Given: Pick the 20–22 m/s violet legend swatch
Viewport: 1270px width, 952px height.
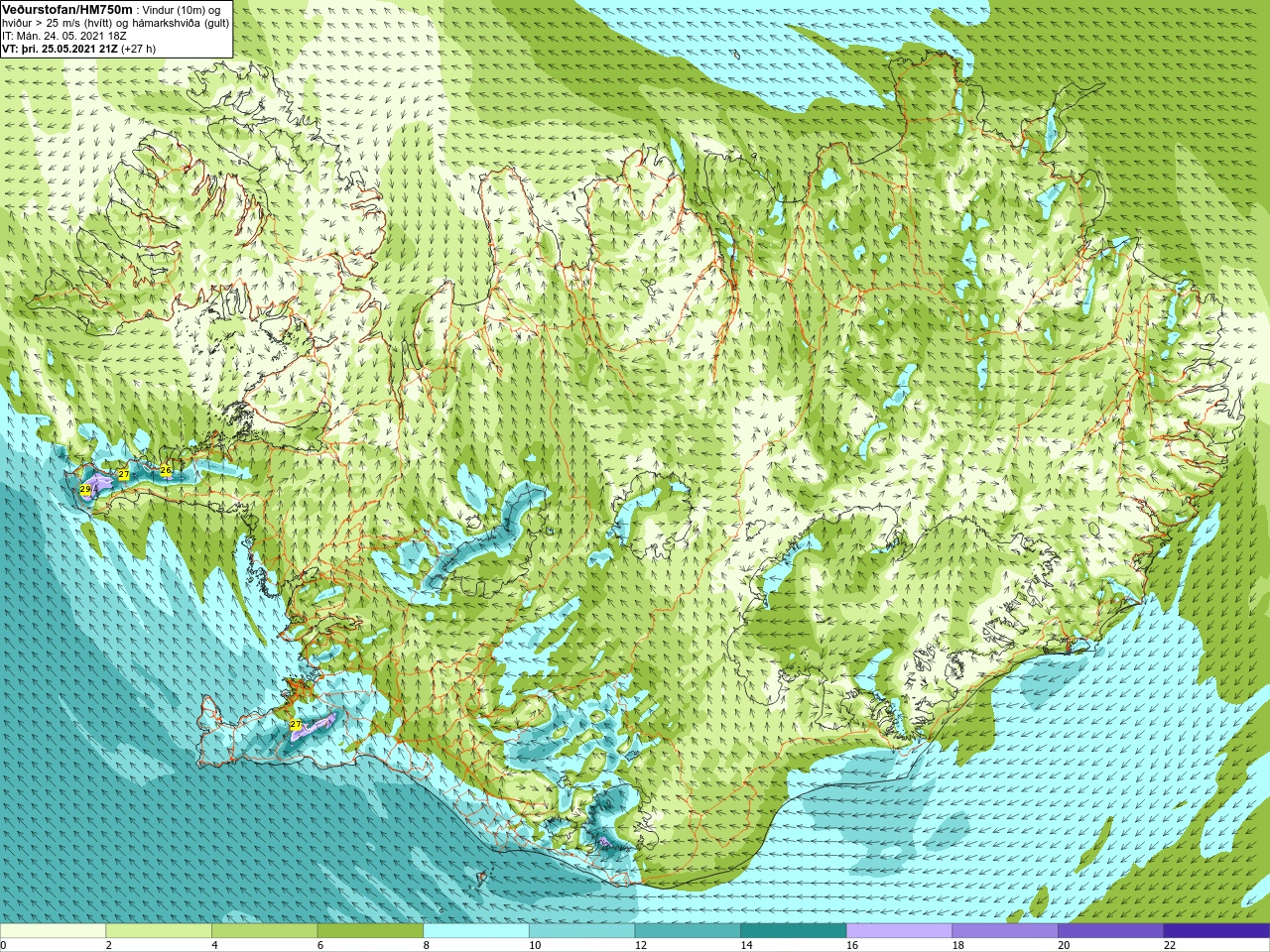Looking at the screenshot, I should click(x=1111, y=931).
